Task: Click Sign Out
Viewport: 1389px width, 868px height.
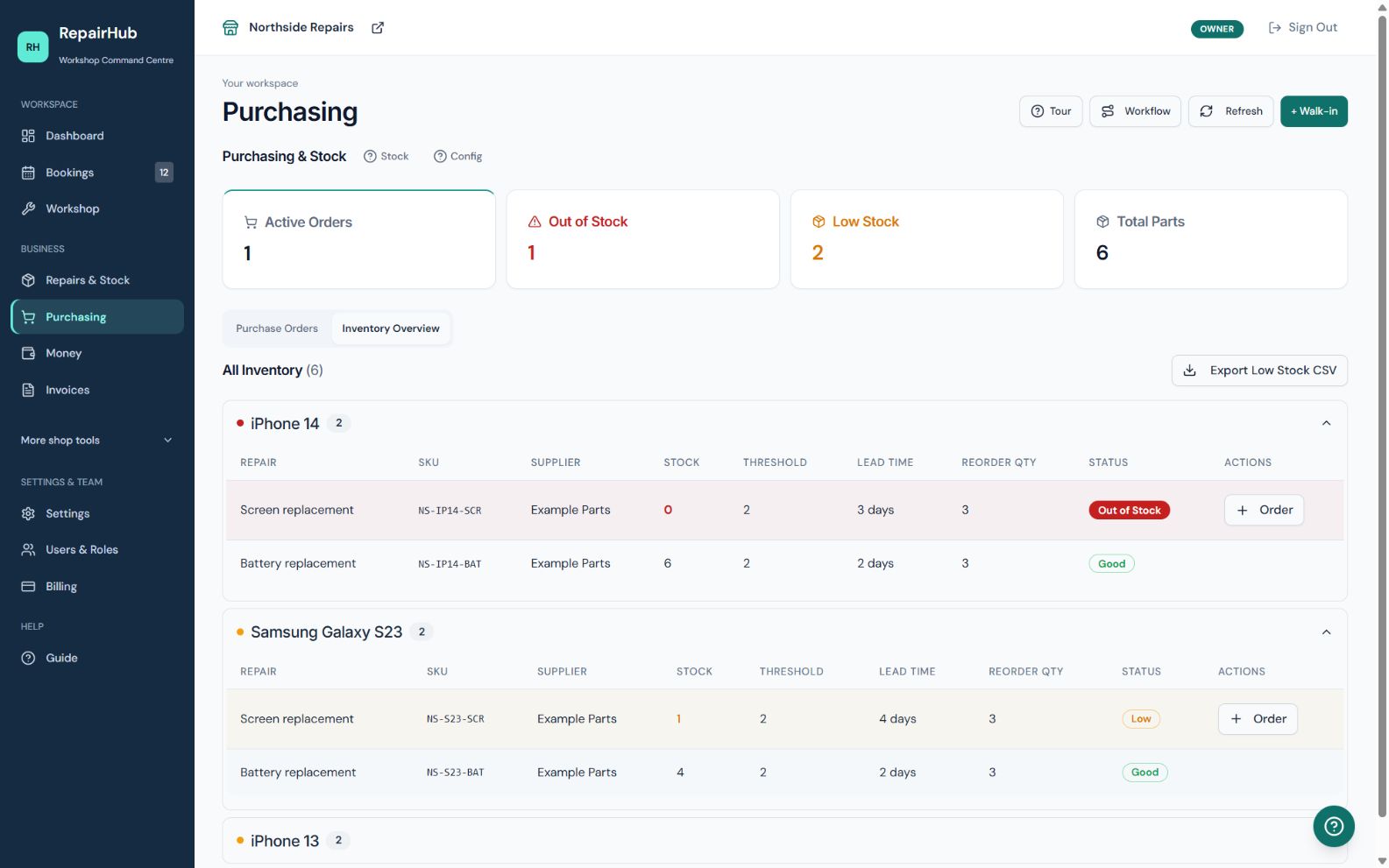Action: point(1303,28)
